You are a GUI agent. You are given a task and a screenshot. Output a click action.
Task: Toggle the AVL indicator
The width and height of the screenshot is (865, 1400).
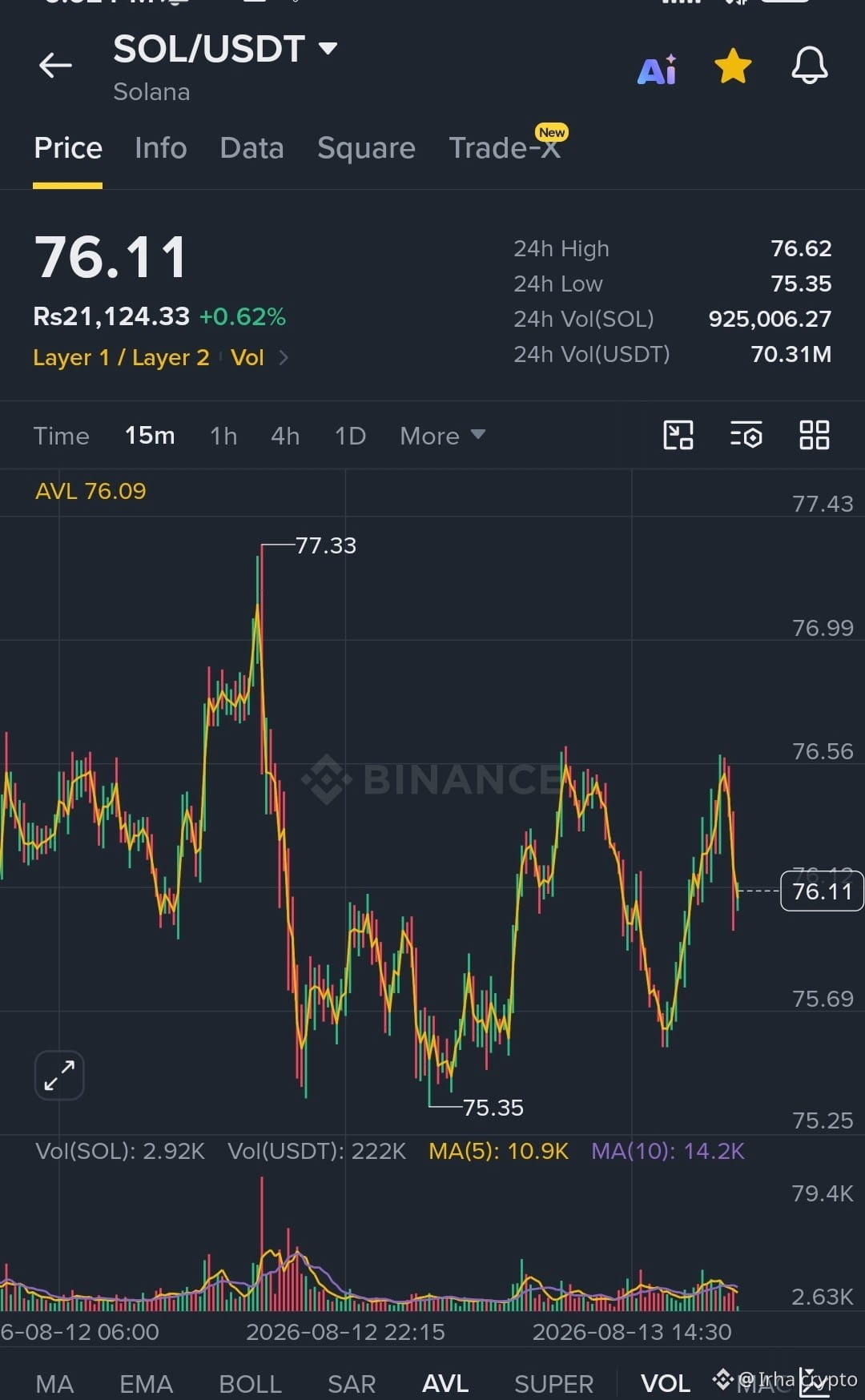point(445,1383)
